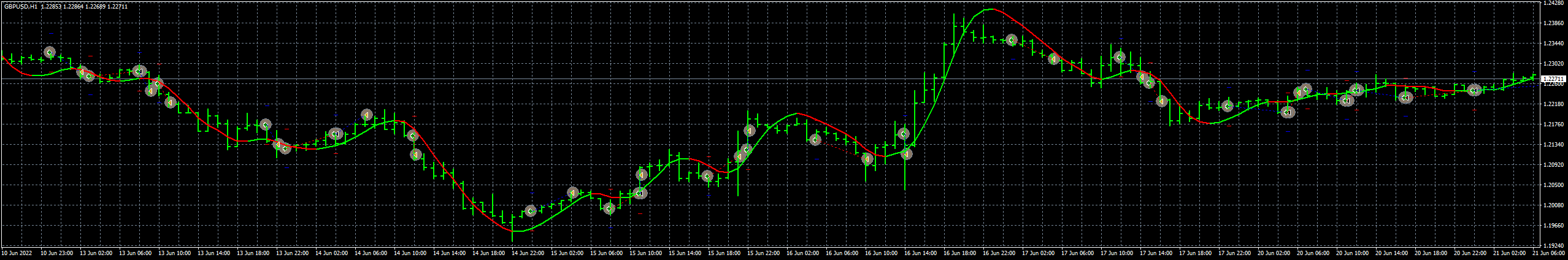Click the 15 Jun 18:00 time label
This screenshot has height=260, width=1568.
point(724,253)
